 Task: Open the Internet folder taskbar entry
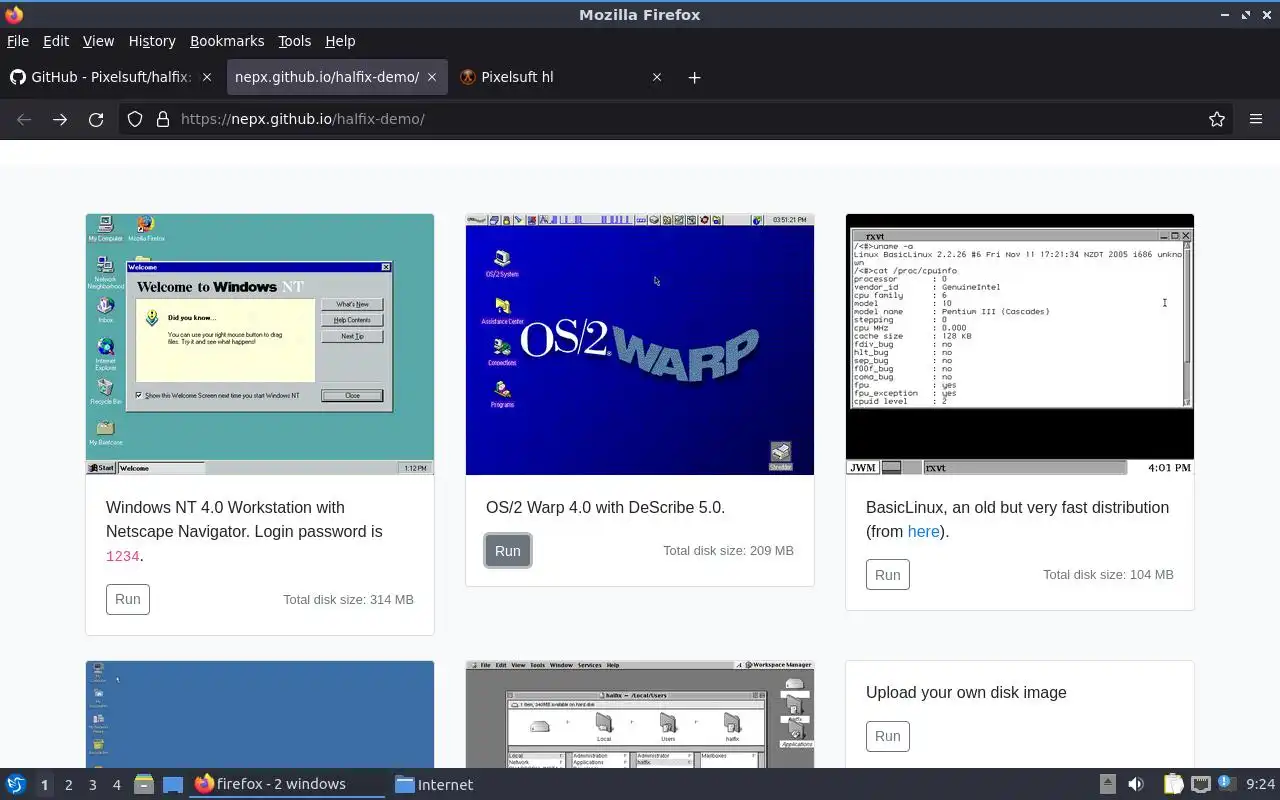[x=434, y=784]
